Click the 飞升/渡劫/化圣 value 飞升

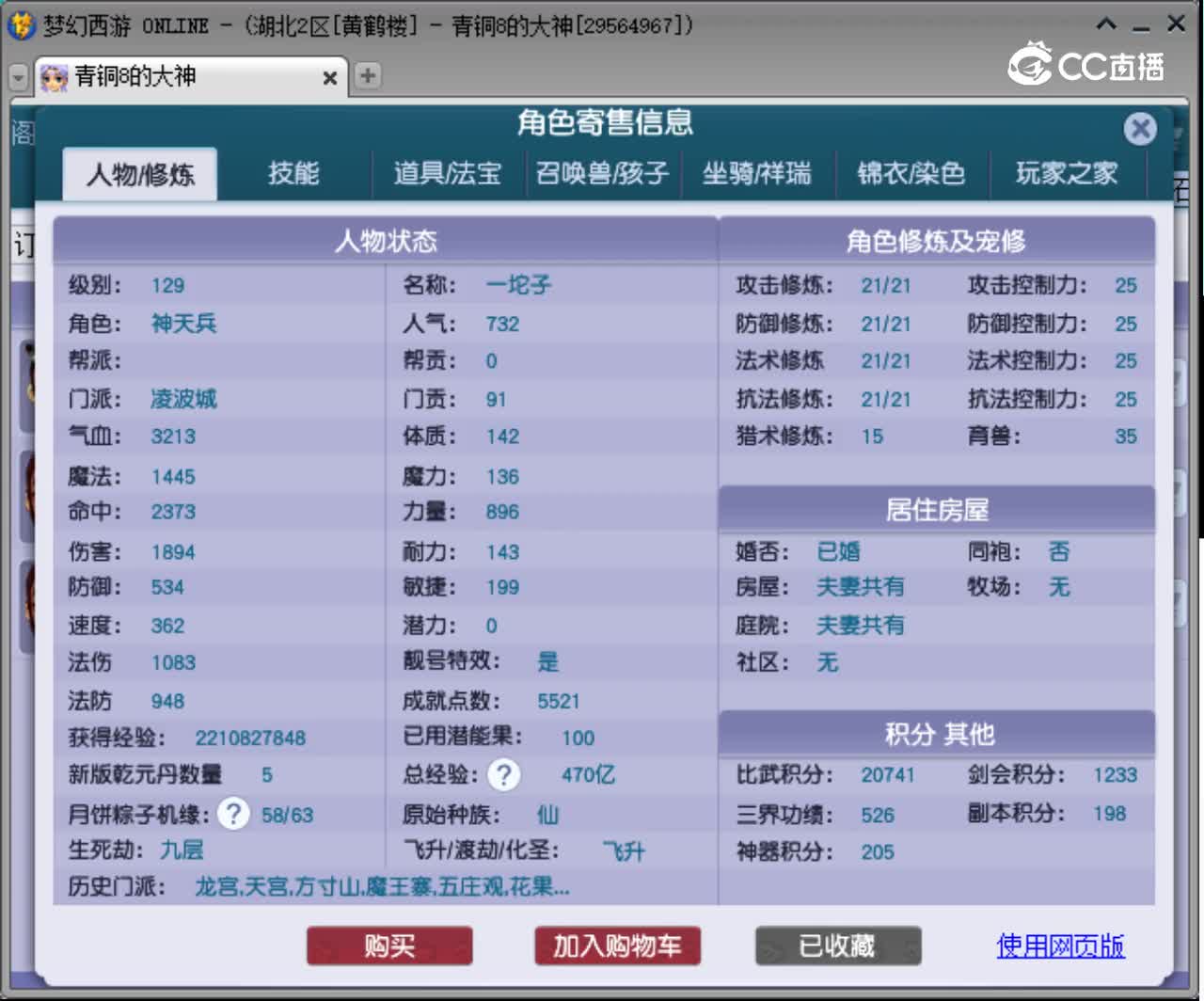tap(624, 851)
